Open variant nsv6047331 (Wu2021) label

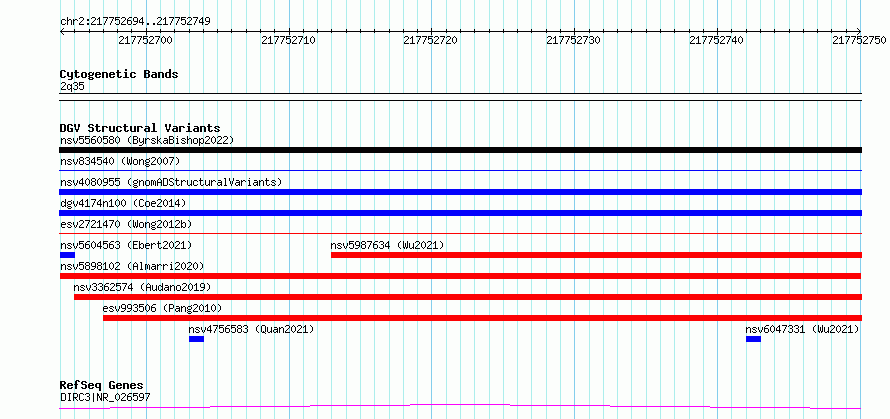tap(802, 329)
